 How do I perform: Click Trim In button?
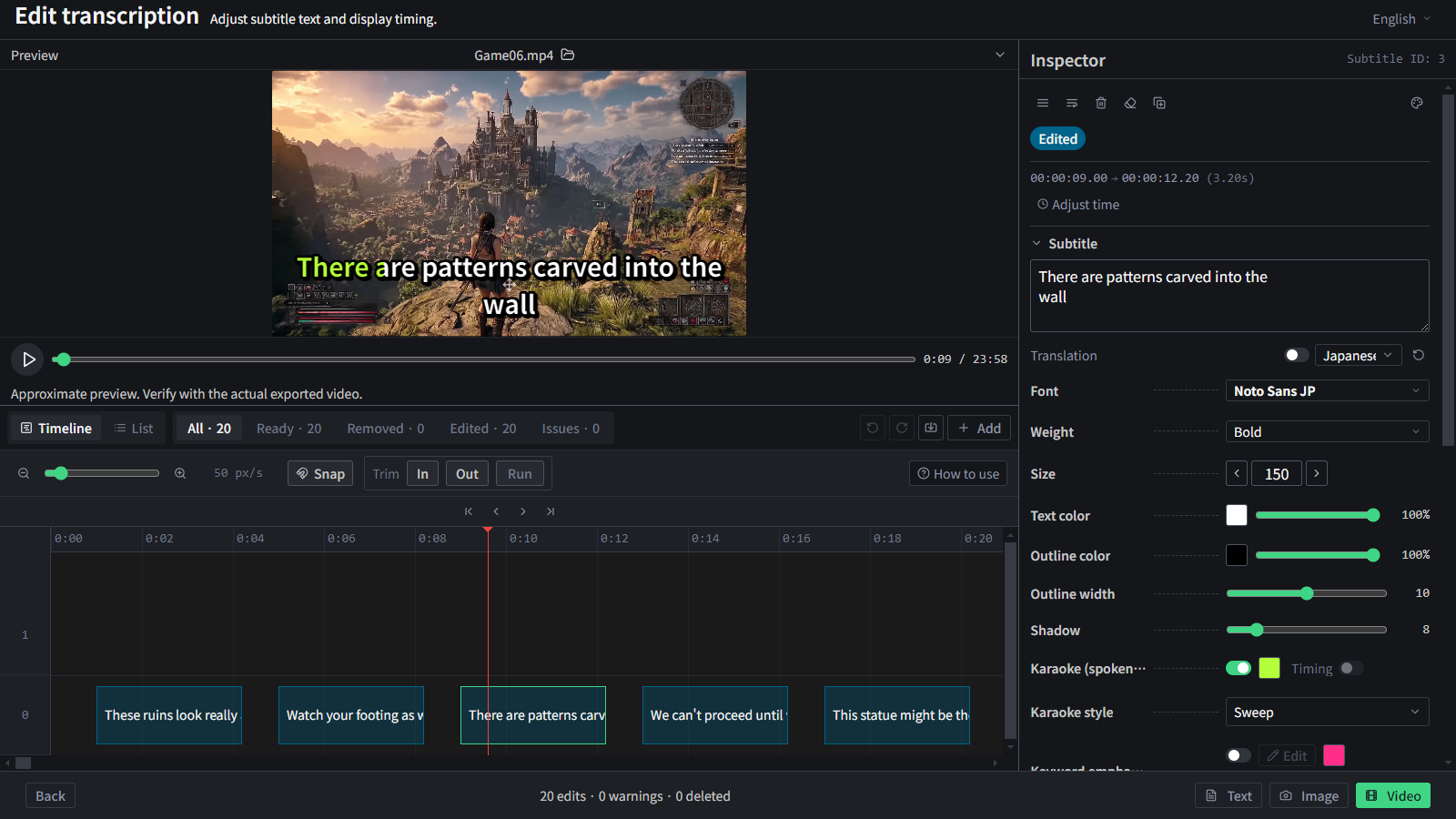click(x=422, y=473)
